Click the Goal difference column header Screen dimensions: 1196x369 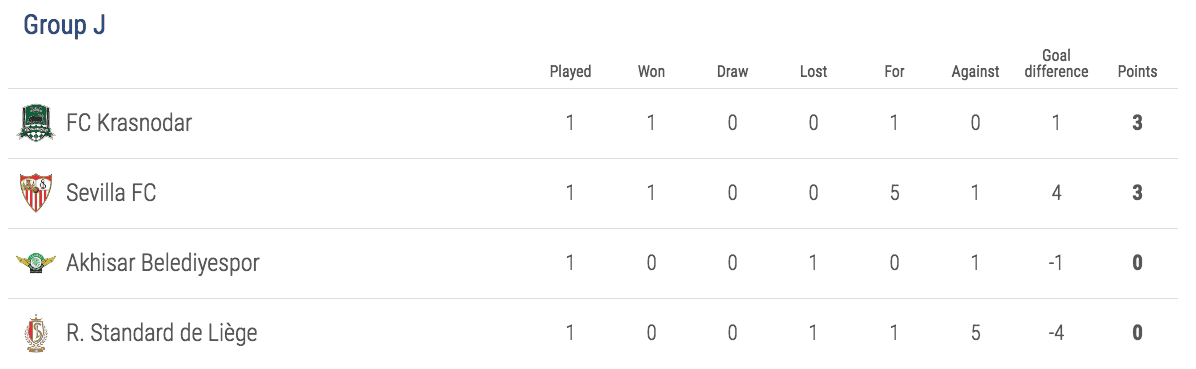pyautogui.click(x=1056, y=63)
